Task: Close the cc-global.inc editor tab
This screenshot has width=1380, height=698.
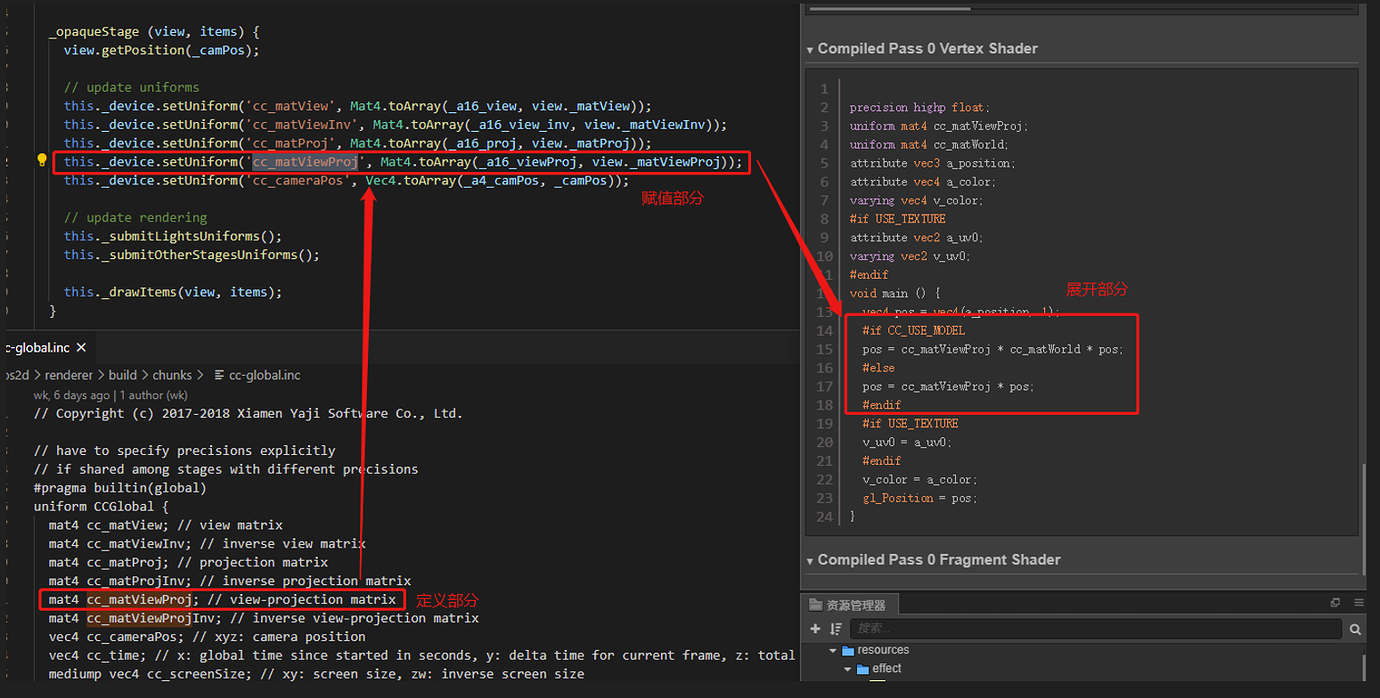Action: point(81,347)
